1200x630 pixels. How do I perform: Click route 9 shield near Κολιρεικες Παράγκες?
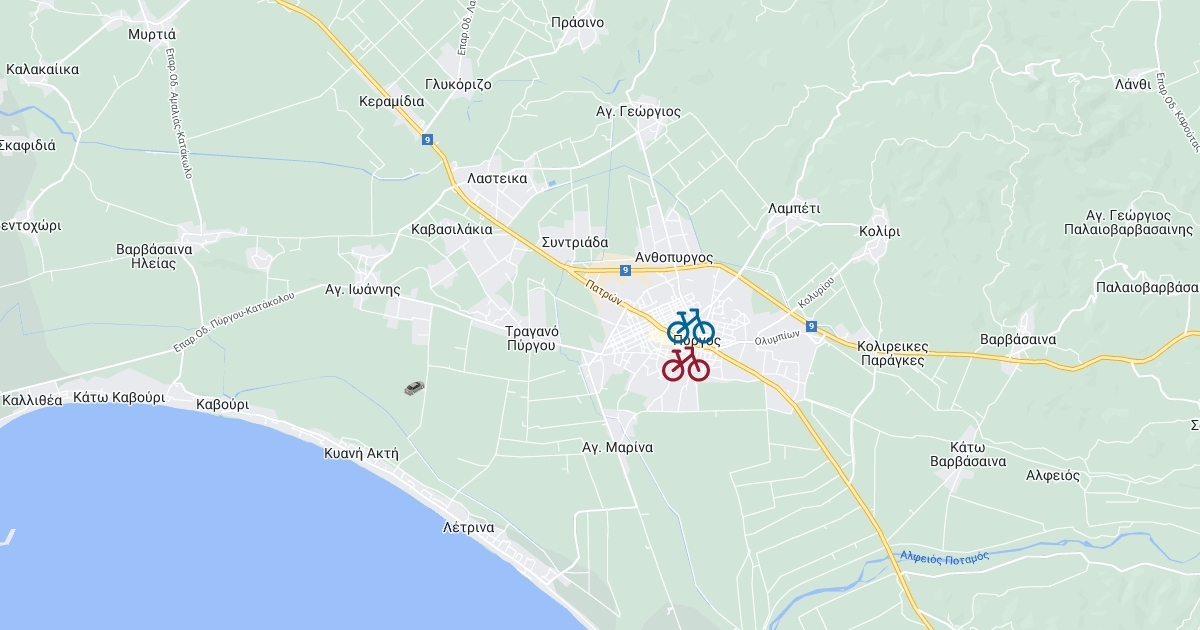(x=811, y=326)
